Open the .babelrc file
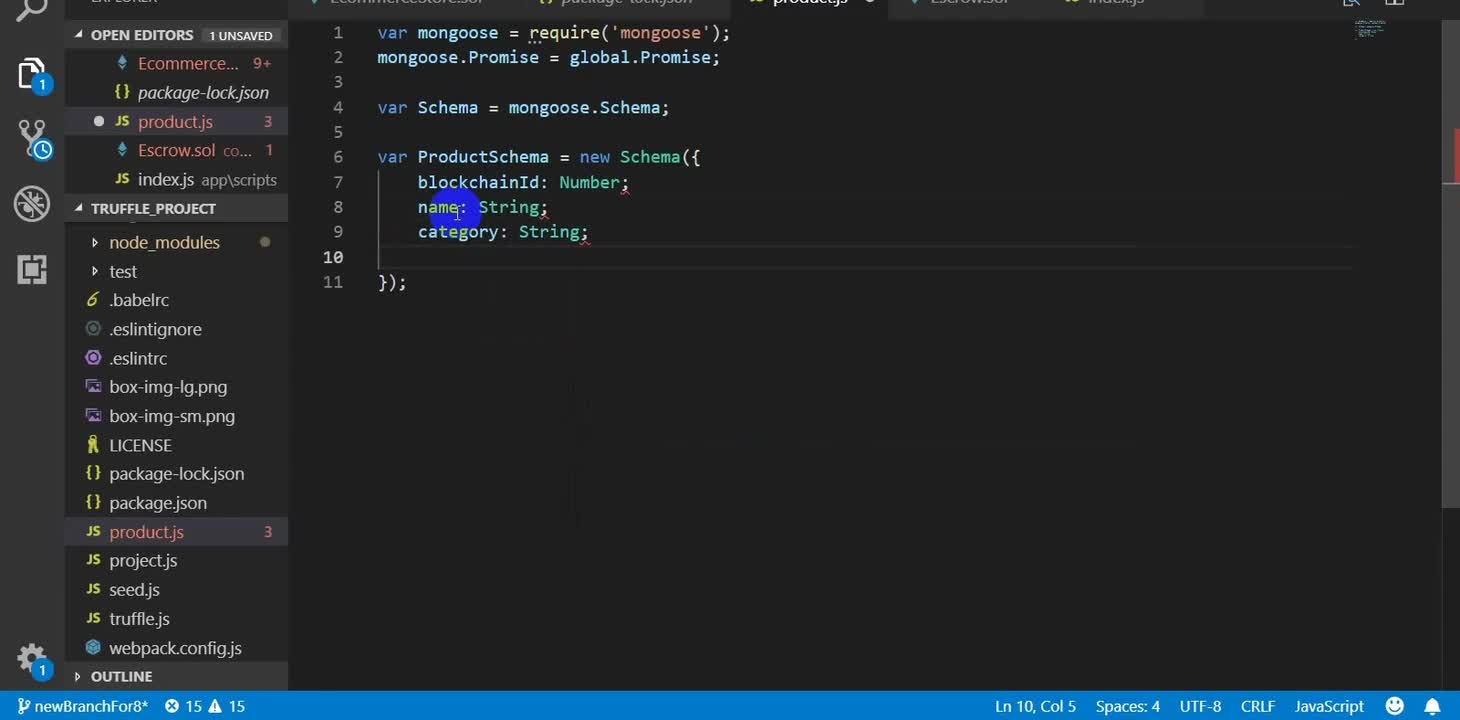Screen dimensions: 1460x720 [139, 300]
